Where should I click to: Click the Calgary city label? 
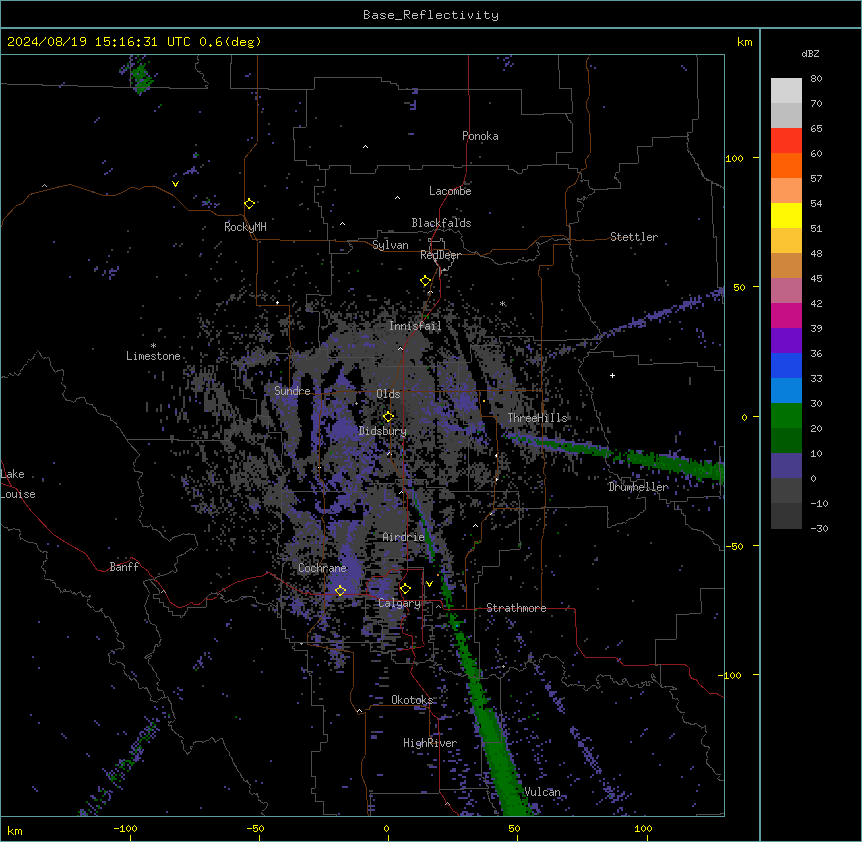(399, 603)
